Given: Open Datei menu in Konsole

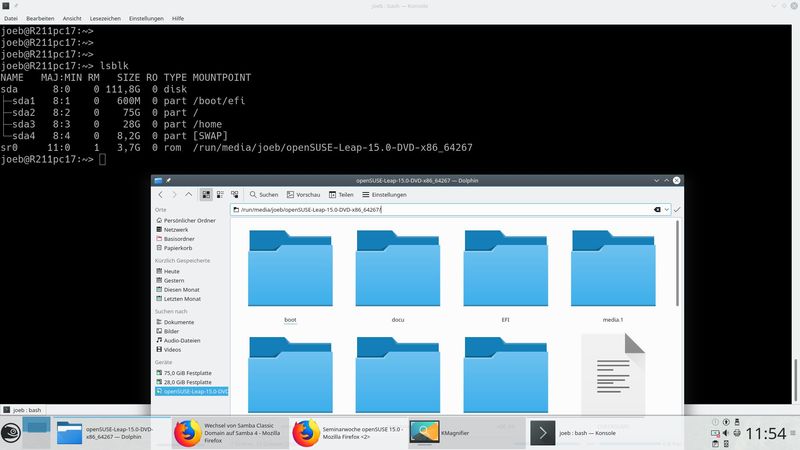Looking at the screenshot, I should coord(11,18).
